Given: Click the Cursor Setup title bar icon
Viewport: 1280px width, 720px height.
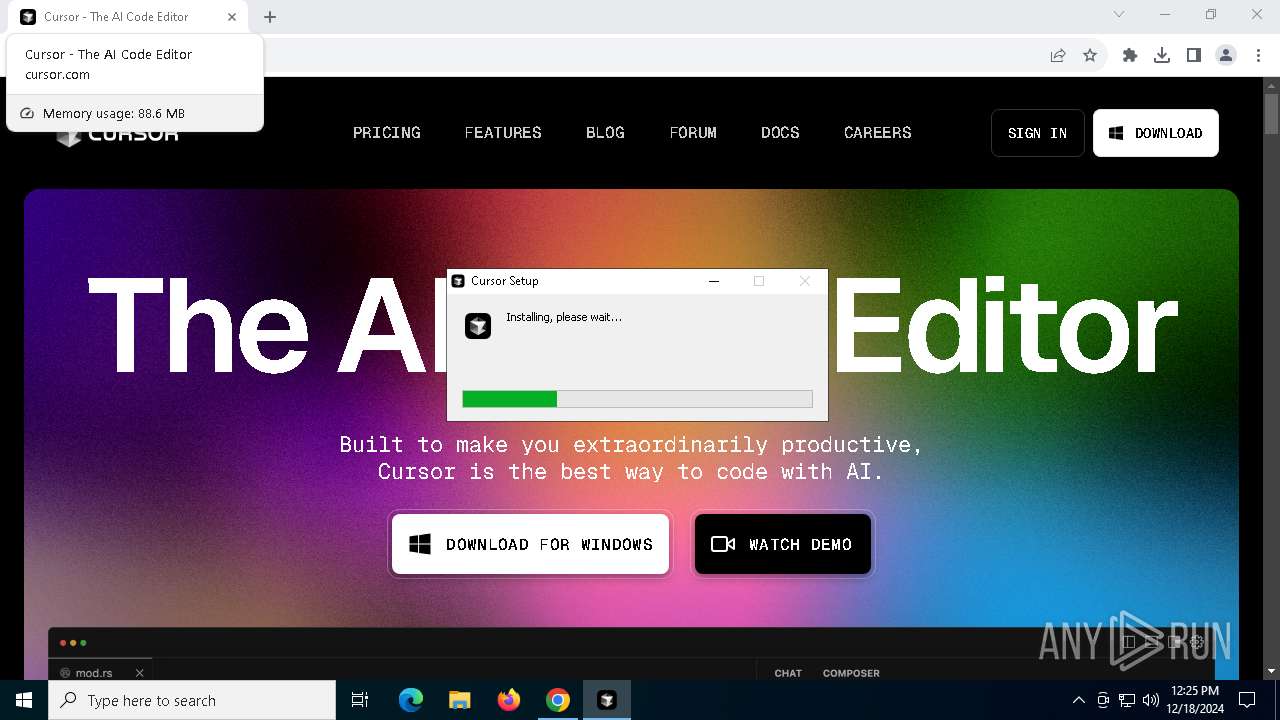Looking at the screenshot, I should click(x=458, y=281).
